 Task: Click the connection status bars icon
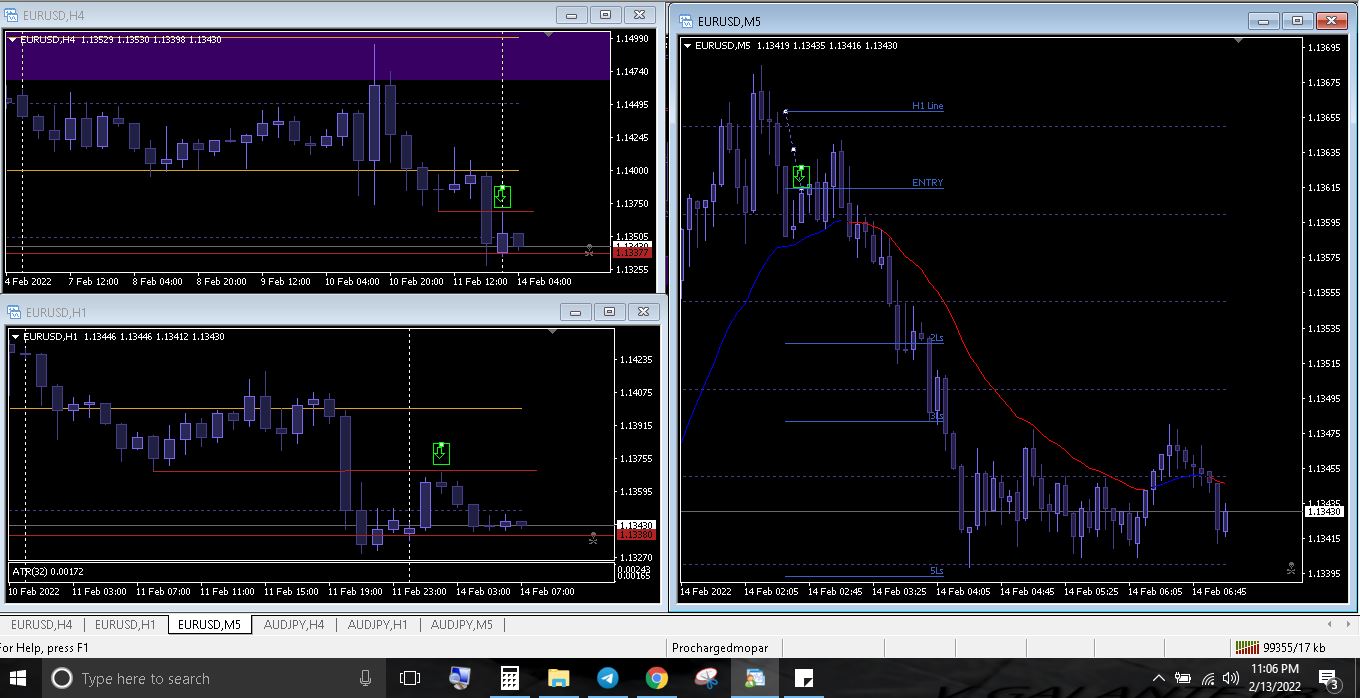pos(1247,648)
